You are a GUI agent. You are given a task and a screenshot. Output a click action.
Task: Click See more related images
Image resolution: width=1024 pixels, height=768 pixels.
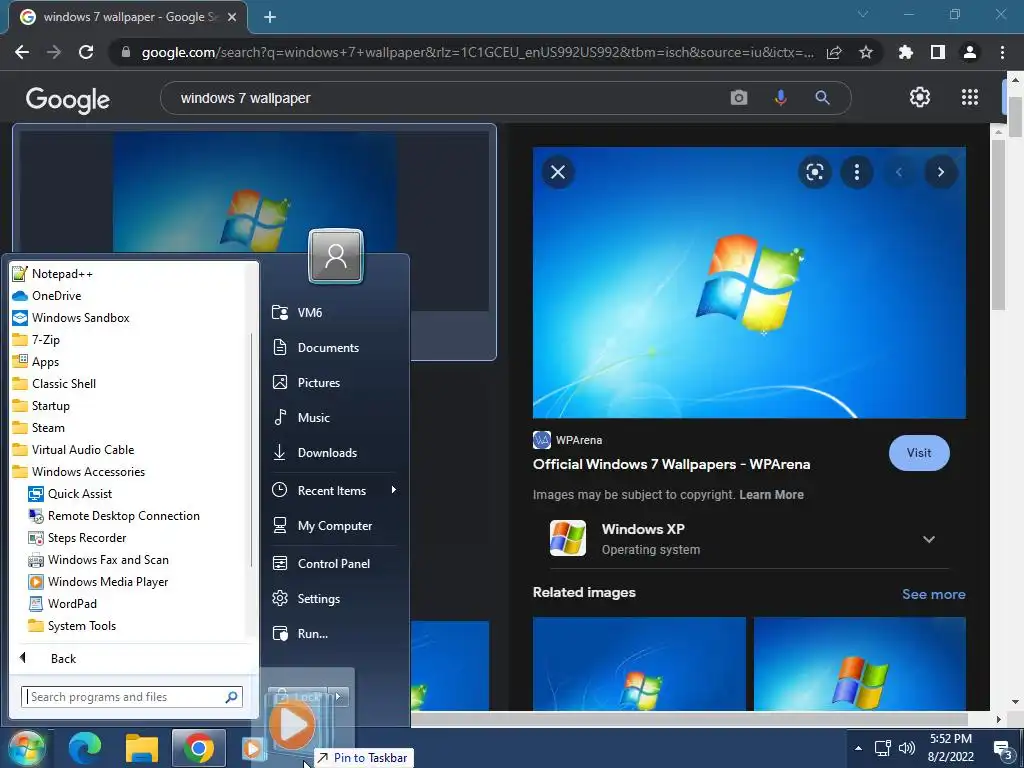(x=933, y=594)
